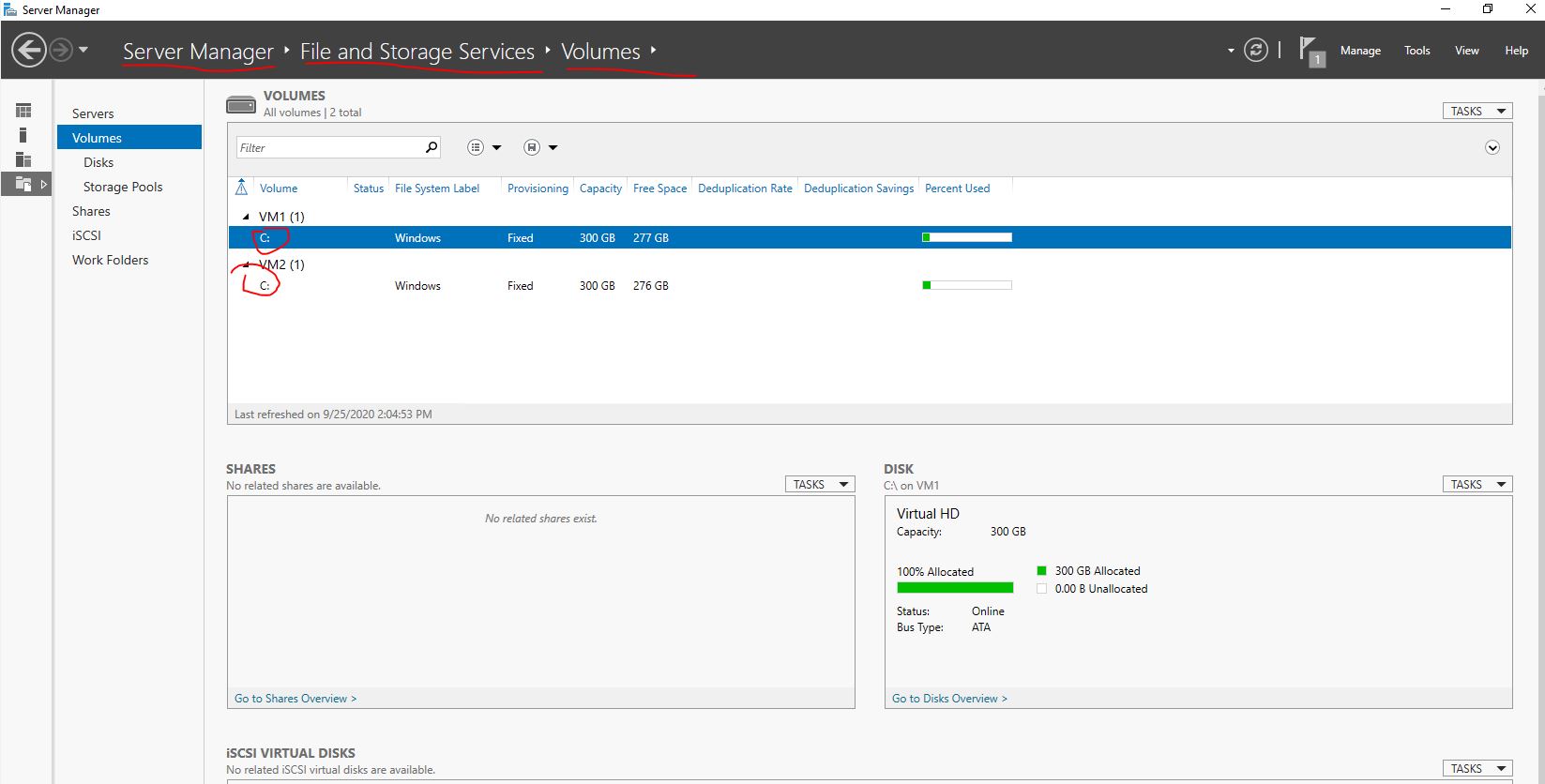This screenshot has height=784, width=1545.
Task: Select Work Folders in navigation pane
Action: click(110, 260)
